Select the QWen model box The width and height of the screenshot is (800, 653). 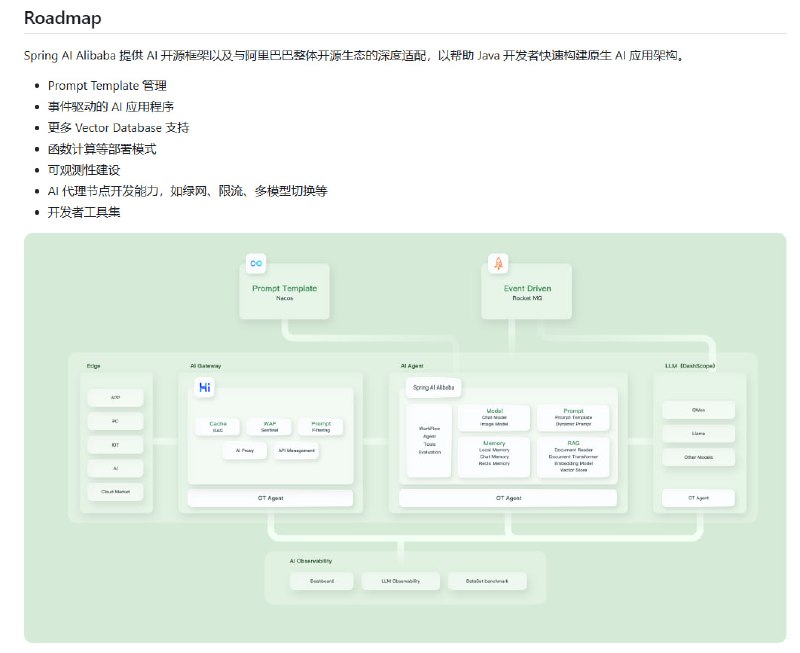699,410
